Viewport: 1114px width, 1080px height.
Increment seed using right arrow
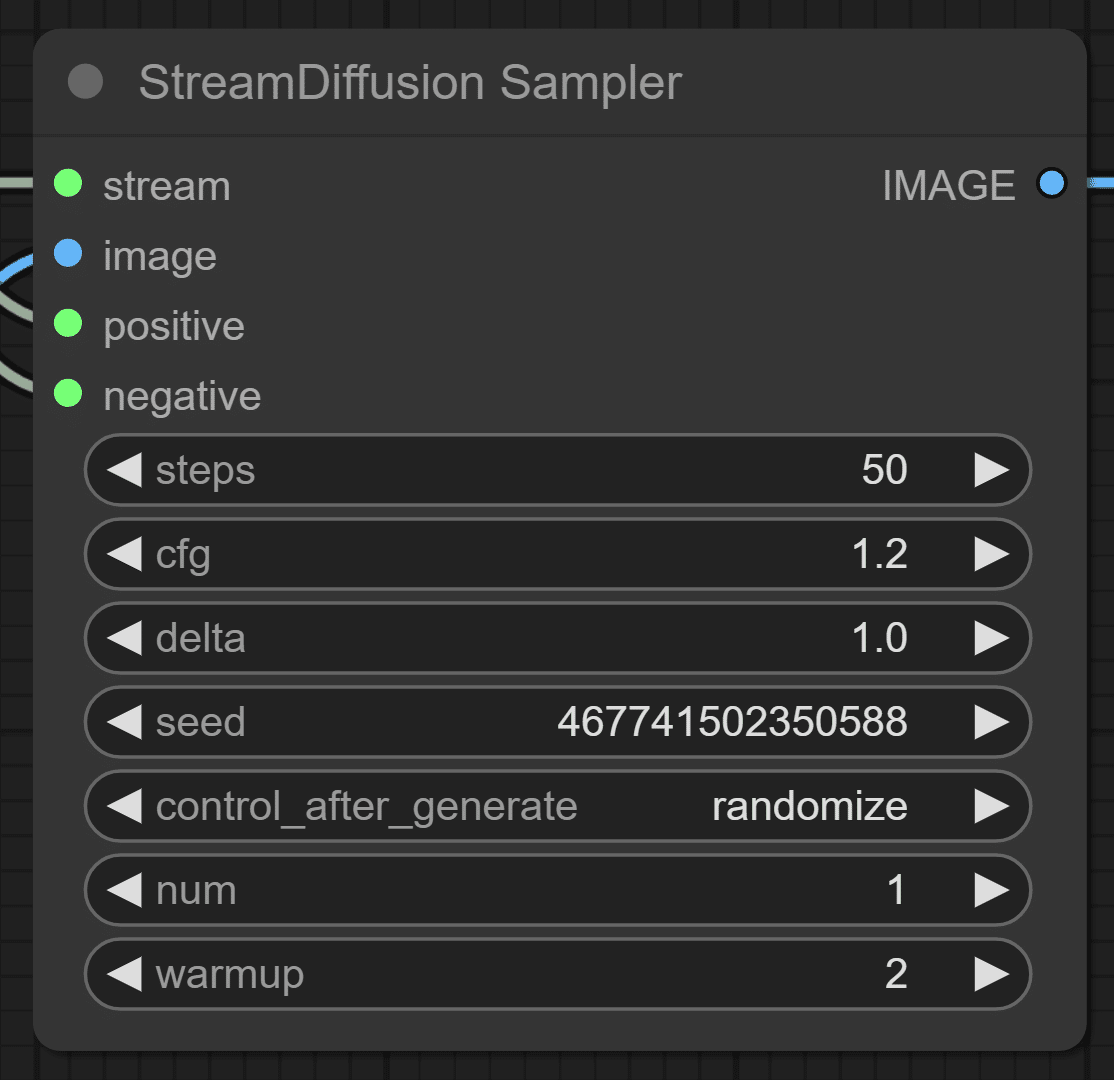(992, 722)
